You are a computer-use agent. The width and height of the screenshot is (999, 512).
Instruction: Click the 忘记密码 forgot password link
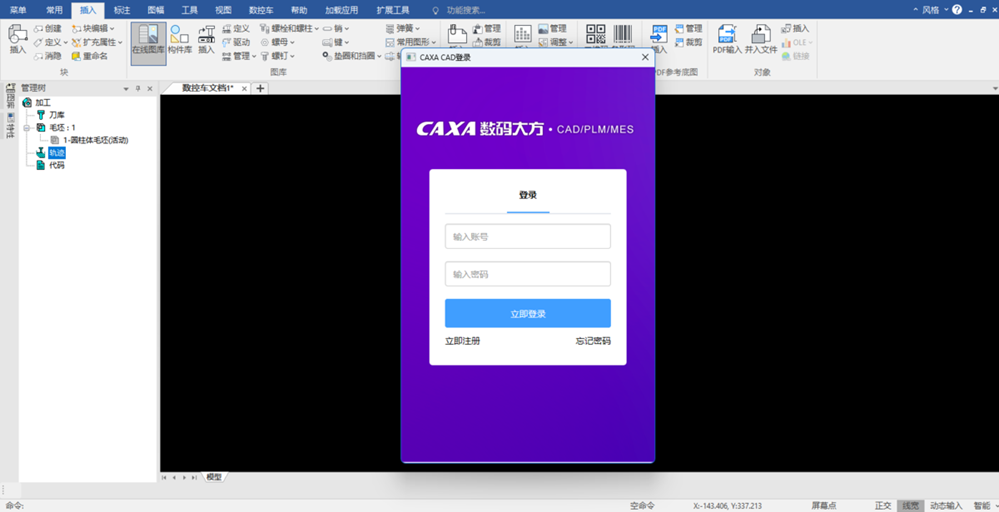click(x=593, y=341)
